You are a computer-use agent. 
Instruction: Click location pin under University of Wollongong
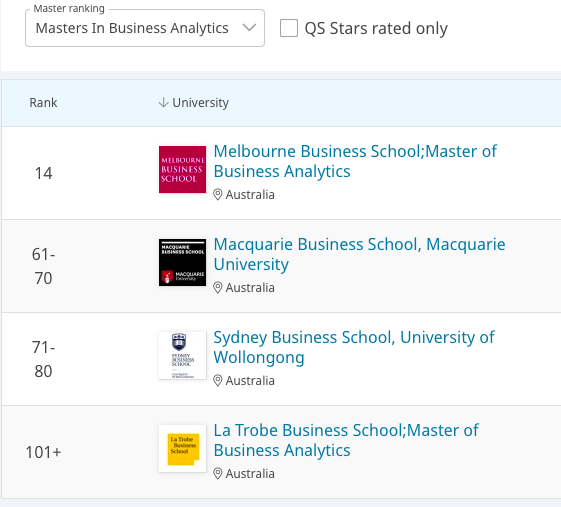click(218, 381)
